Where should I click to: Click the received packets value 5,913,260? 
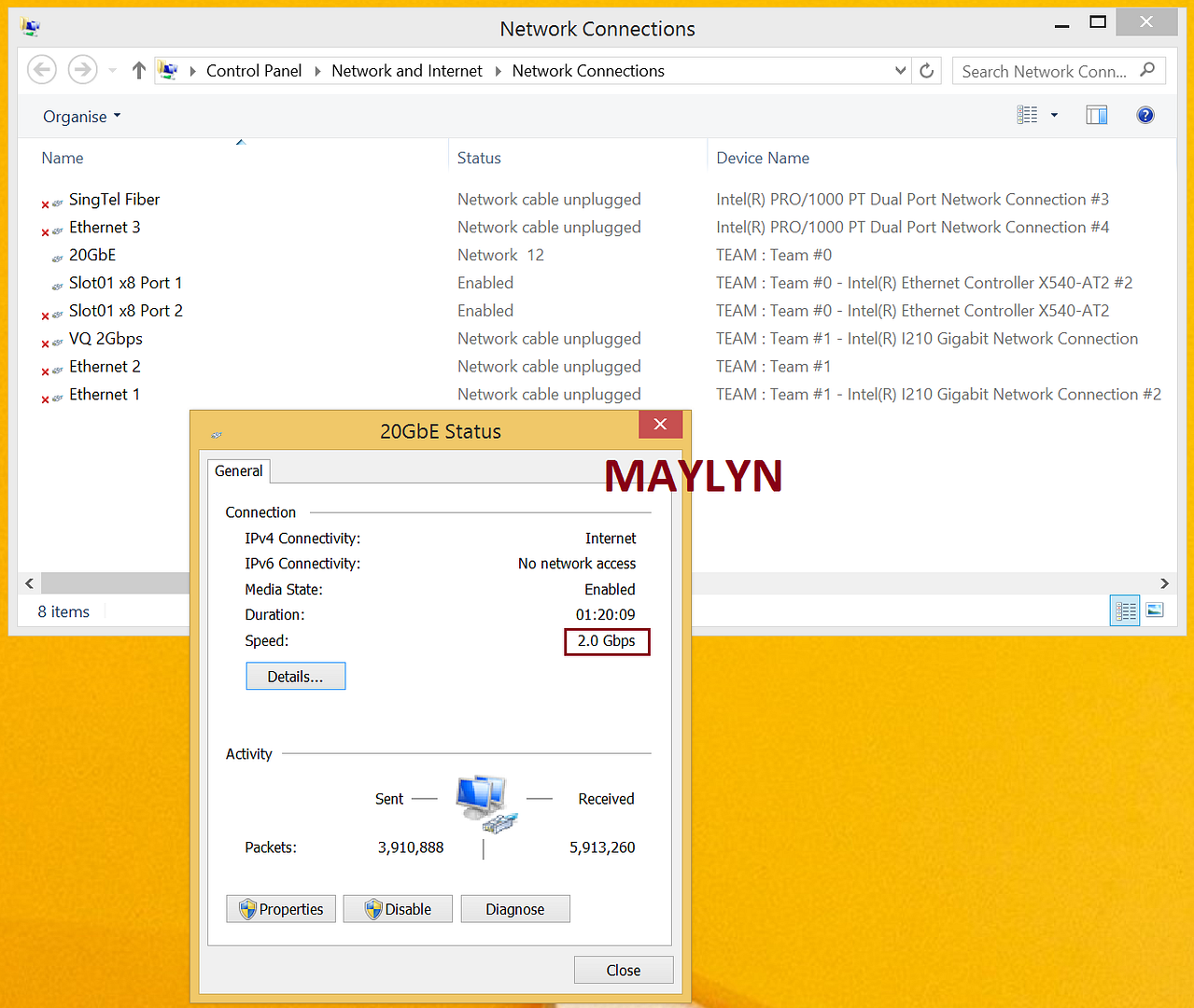pyautogui.click(x=602, y=847)
